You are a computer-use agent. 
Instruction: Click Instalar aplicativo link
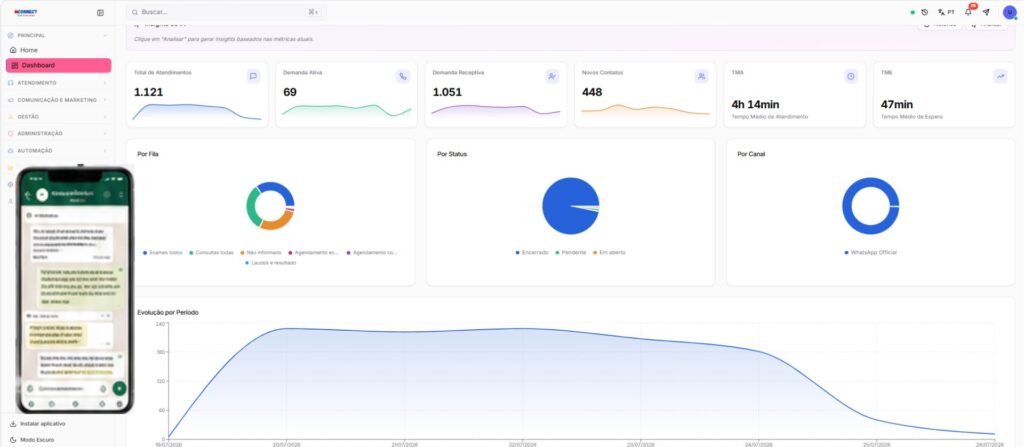(38, 423)
